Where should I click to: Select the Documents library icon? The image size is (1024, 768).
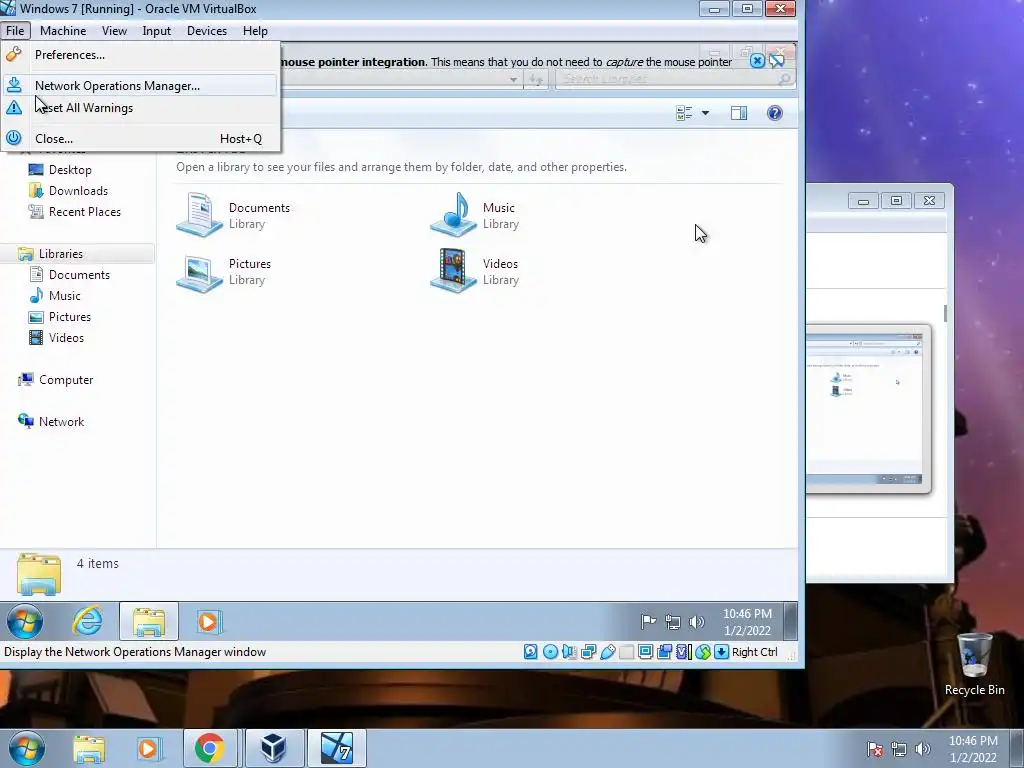[199, 214]
